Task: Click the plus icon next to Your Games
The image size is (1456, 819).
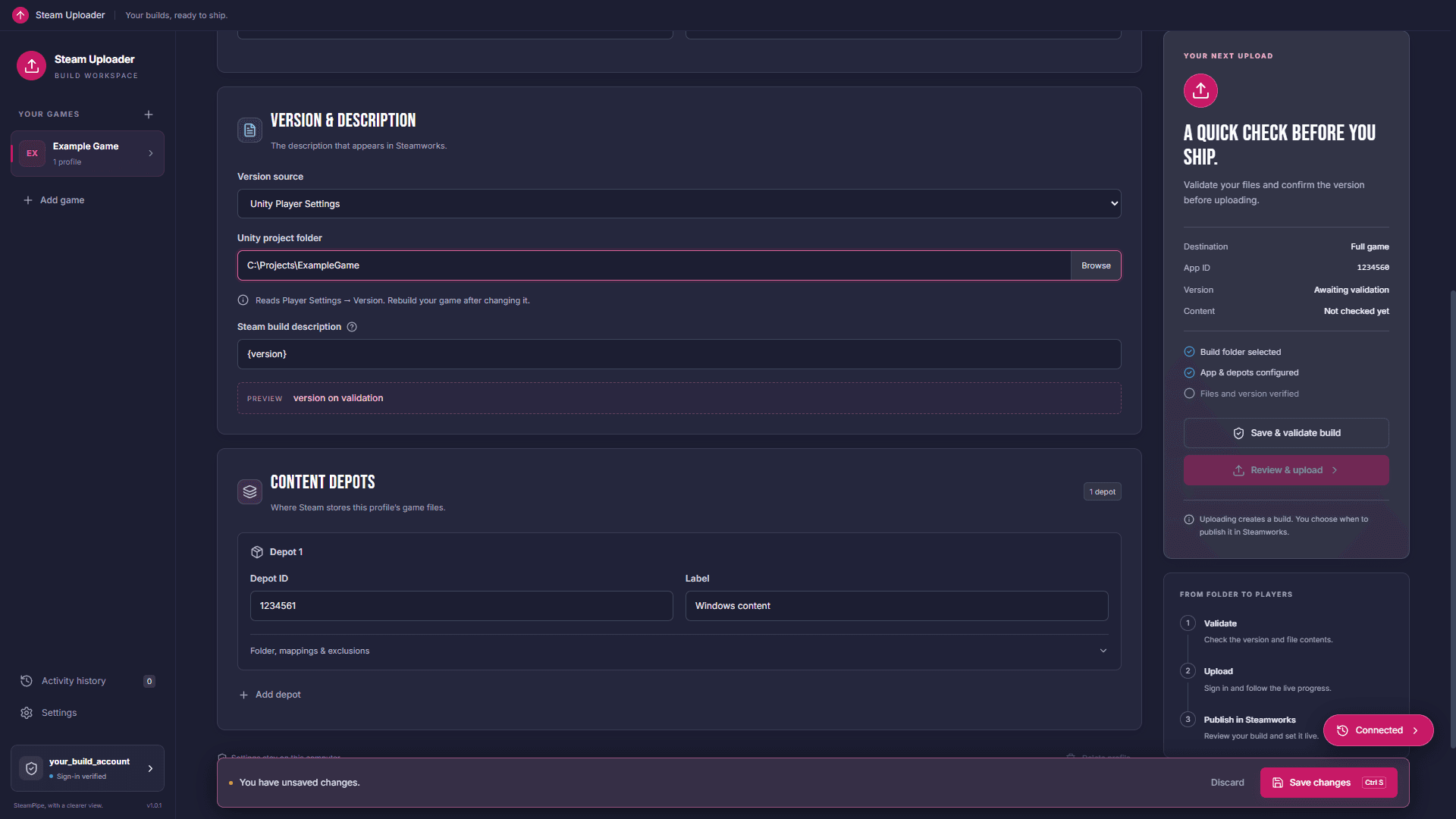Action: pos(149,115)
